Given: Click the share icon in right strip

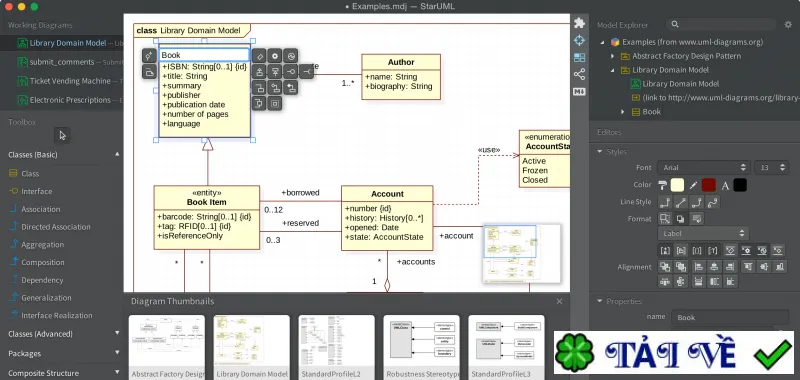Looking at the screenshot, I should (x=579, y=74).
